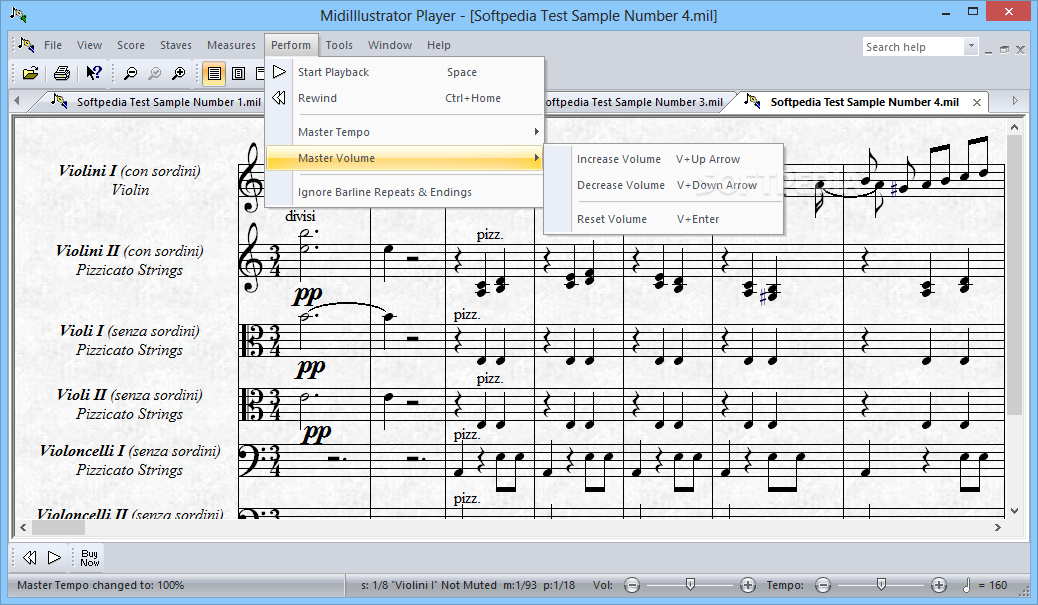The height and width of the screenshot is (605, 1038).
Task: Toggle Ignore Barline Repeats & Endings
Action: click(x=404, y=192)
